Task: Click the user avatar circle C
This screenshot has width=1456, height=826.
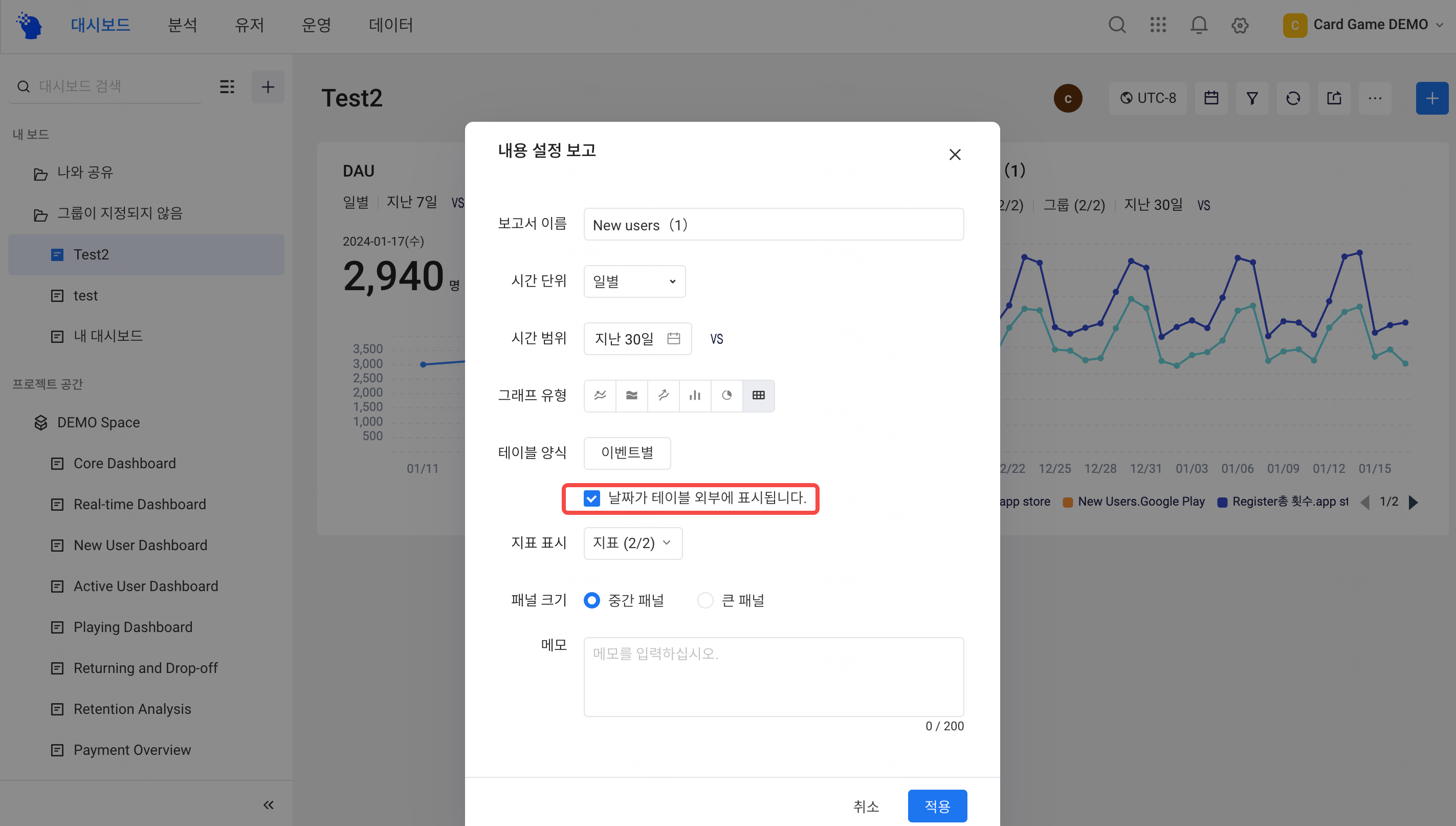Action: (1068, 98)
